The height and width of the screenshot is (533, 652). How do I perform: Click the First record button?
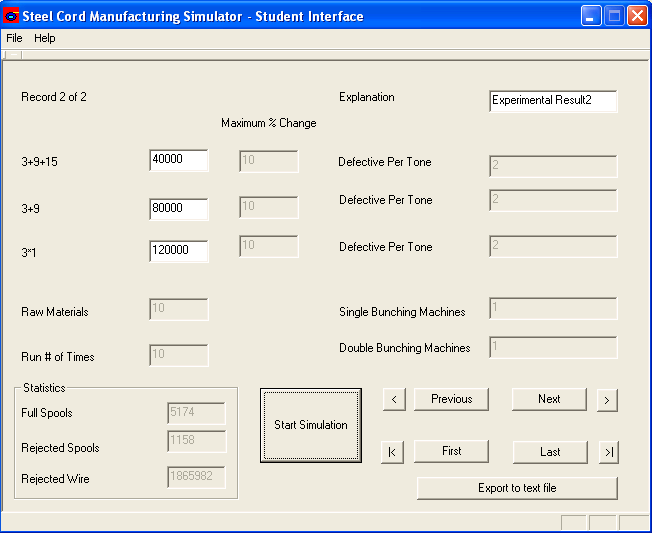451,452
